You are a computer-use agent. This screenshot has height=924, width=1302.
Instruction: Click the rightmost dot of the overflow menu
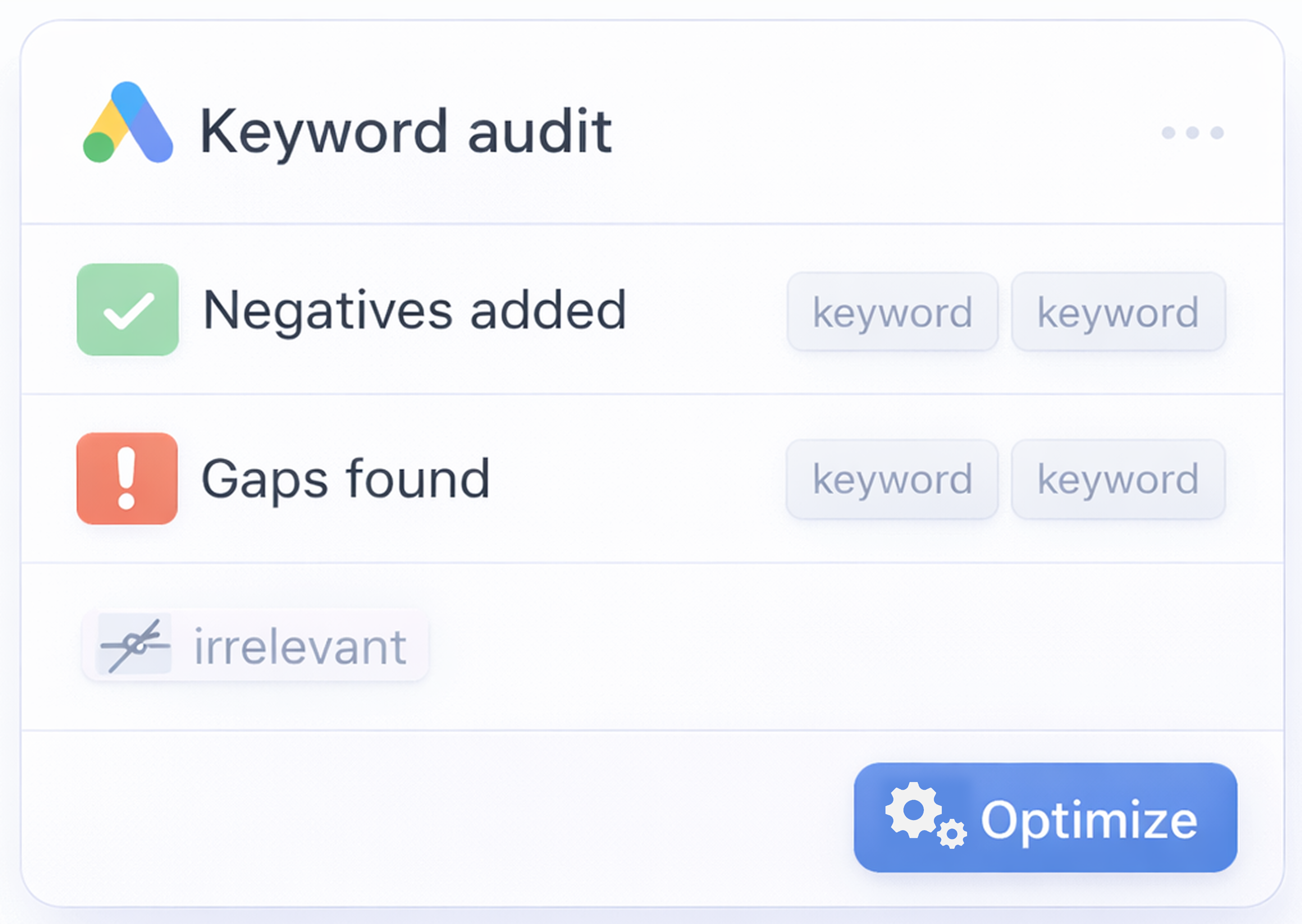point(1217,133)
